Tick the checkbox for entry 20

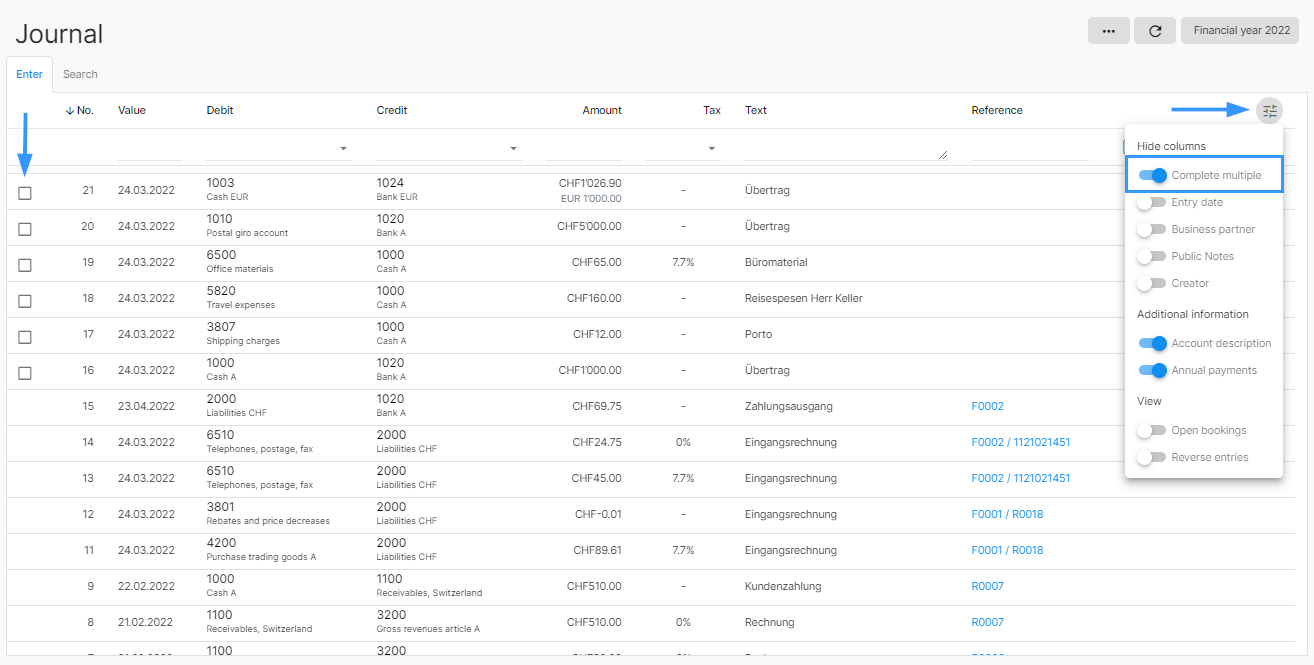[x=25, y=229]
